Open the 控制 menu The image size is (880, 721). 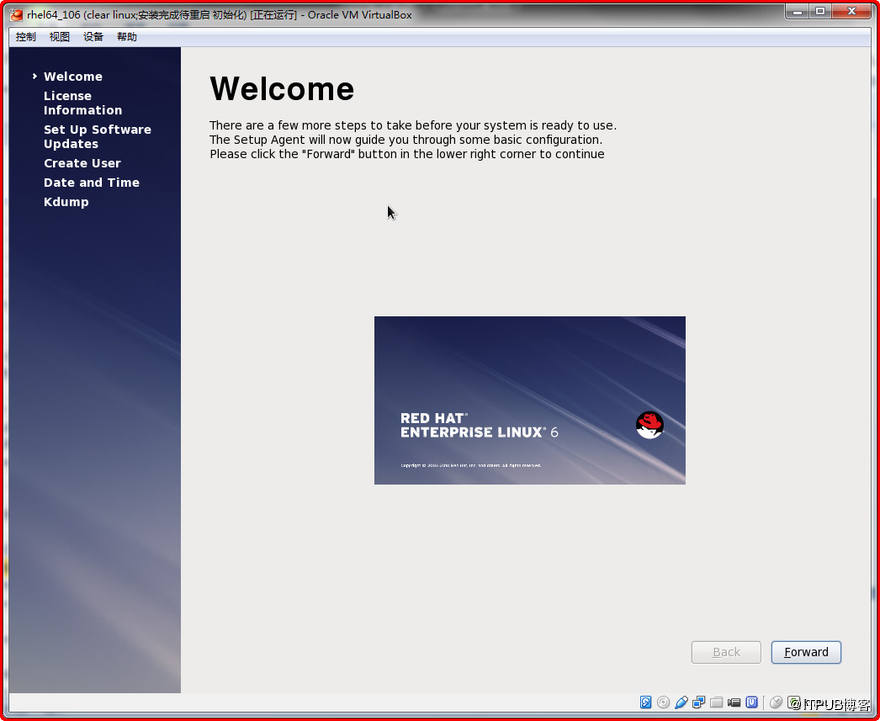pos(26,37)
